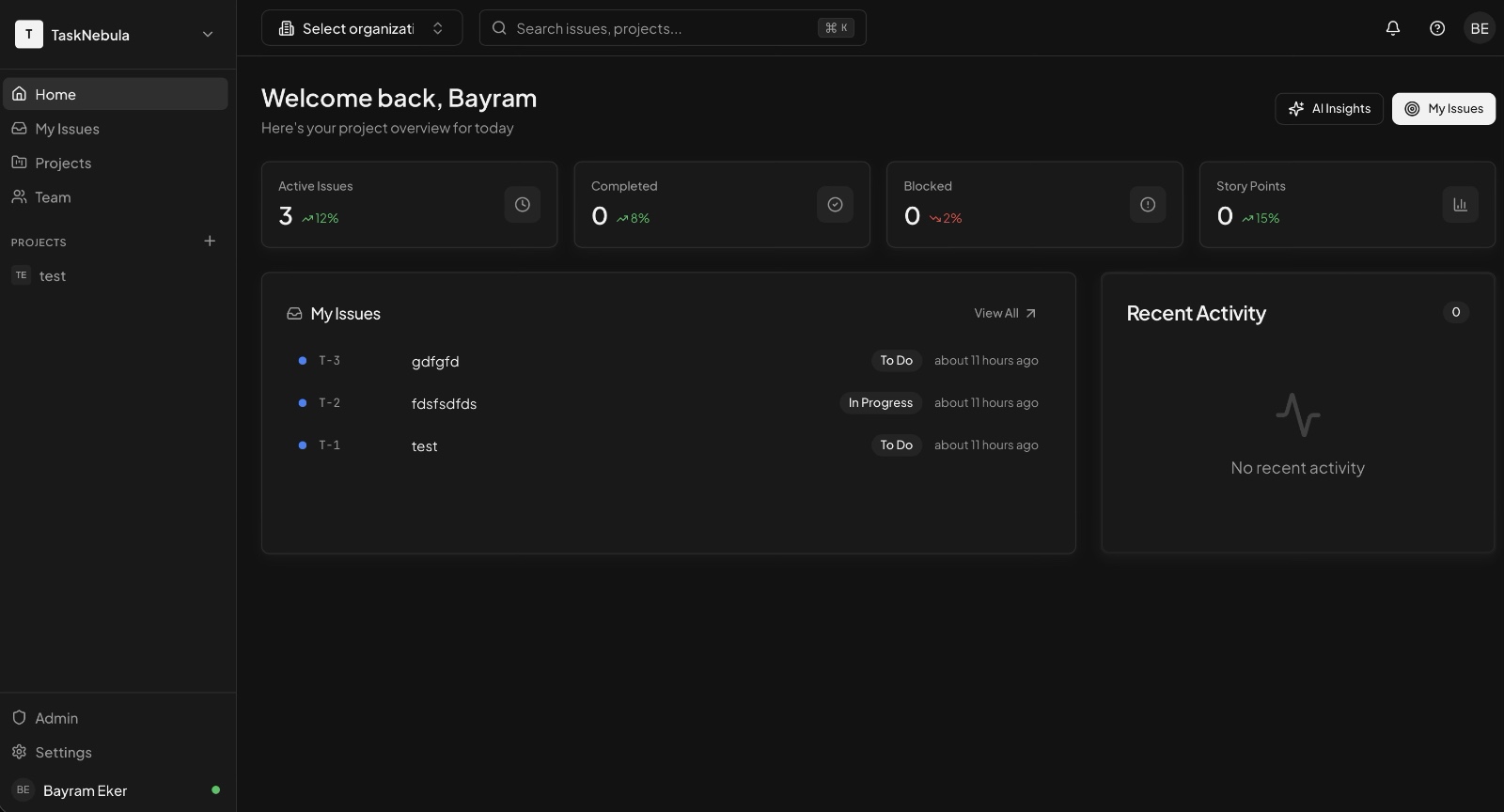The image size is (1504, 812).
Task: Click the To Do badge on the T-1 row
Action: tap(897, 445)
